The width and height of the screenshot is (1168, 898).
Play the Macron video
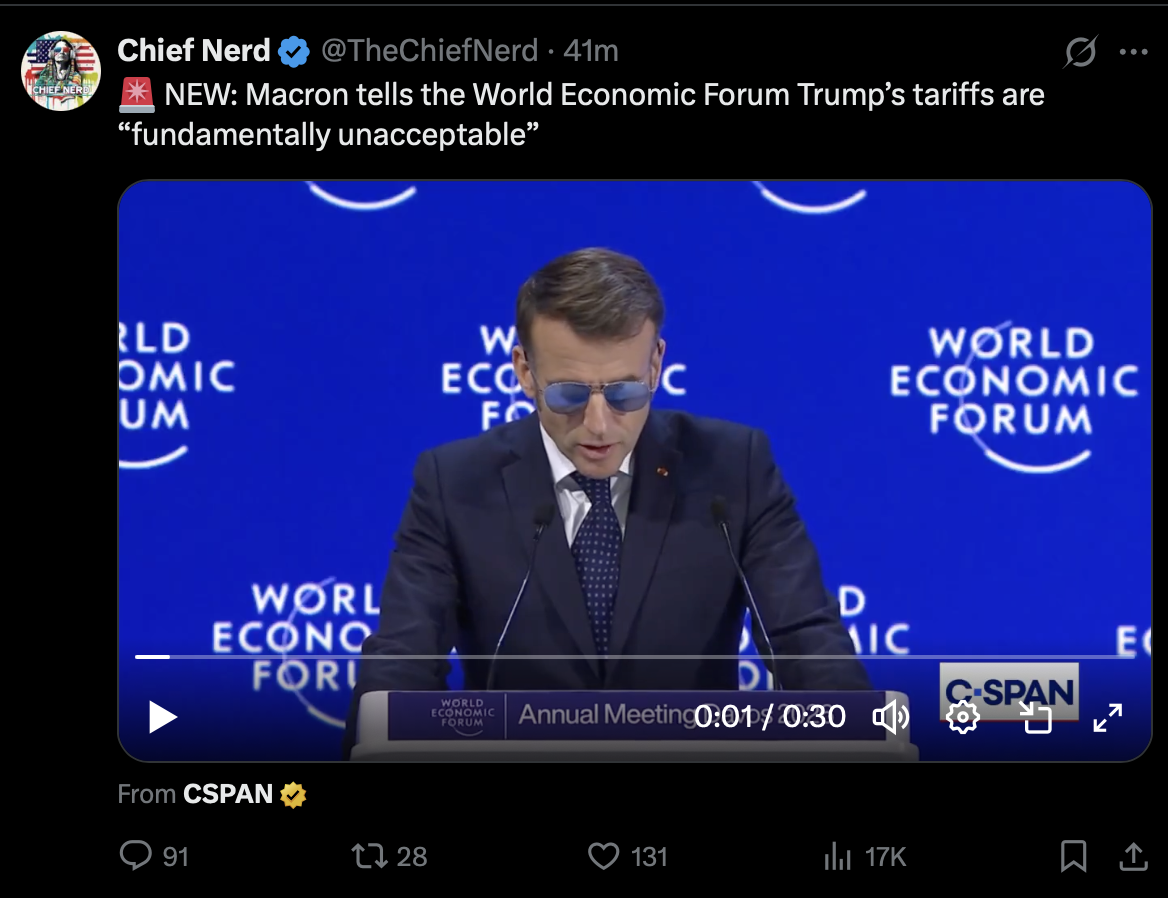(163, 716)
